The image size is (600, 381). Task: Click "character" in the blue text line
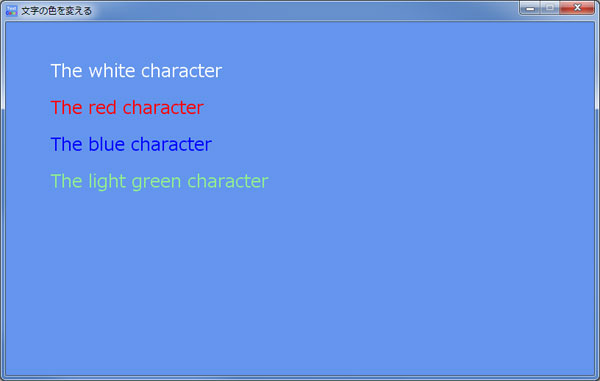(171, 144)
